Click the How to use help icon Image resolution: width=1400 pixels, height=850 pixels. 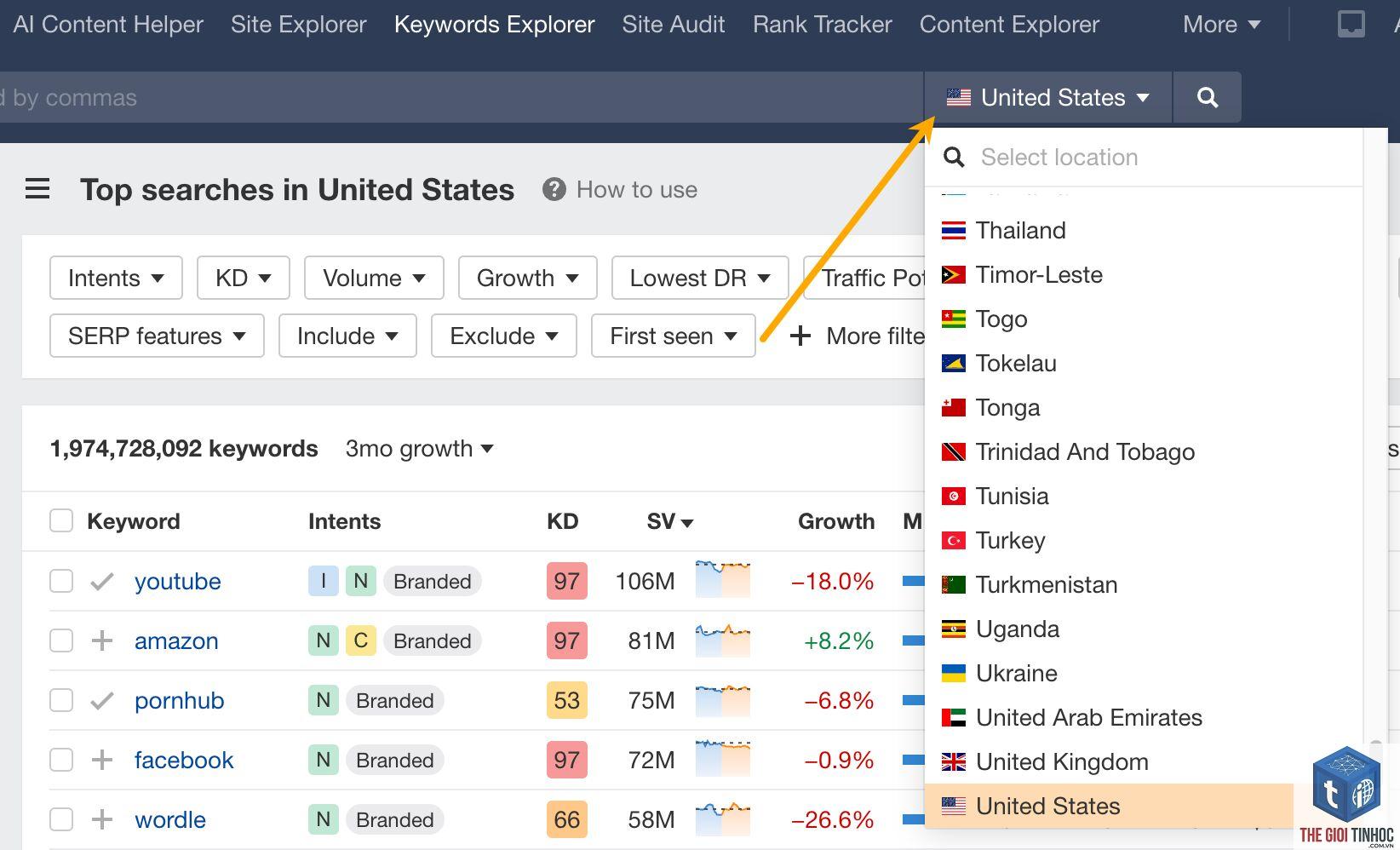pyautogui.click(x=554, y=189)
